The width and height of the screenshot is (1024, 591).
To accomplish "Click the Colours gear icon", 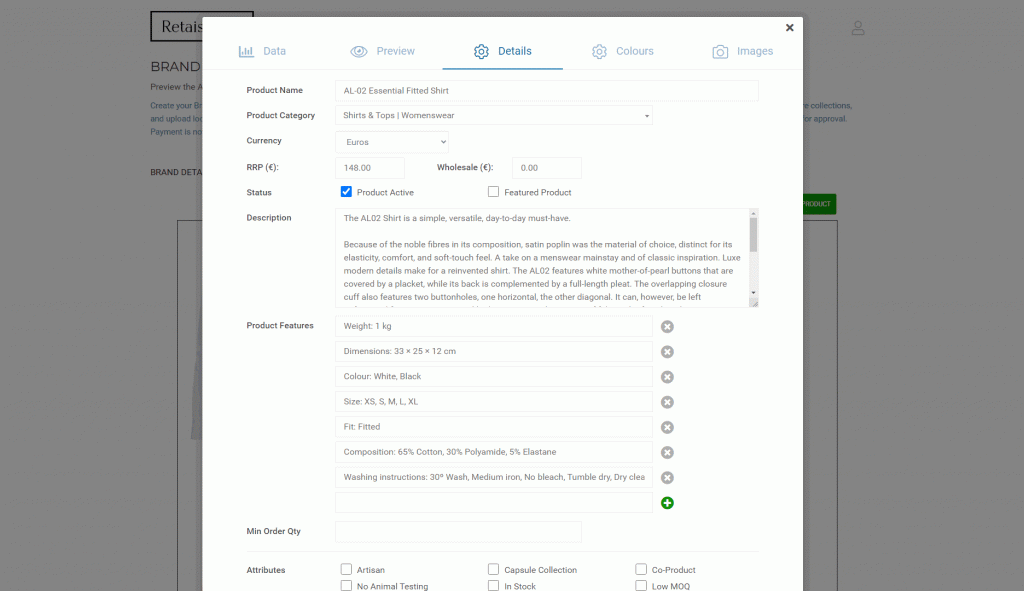I will pyautogui.click(x=600, y=52).
